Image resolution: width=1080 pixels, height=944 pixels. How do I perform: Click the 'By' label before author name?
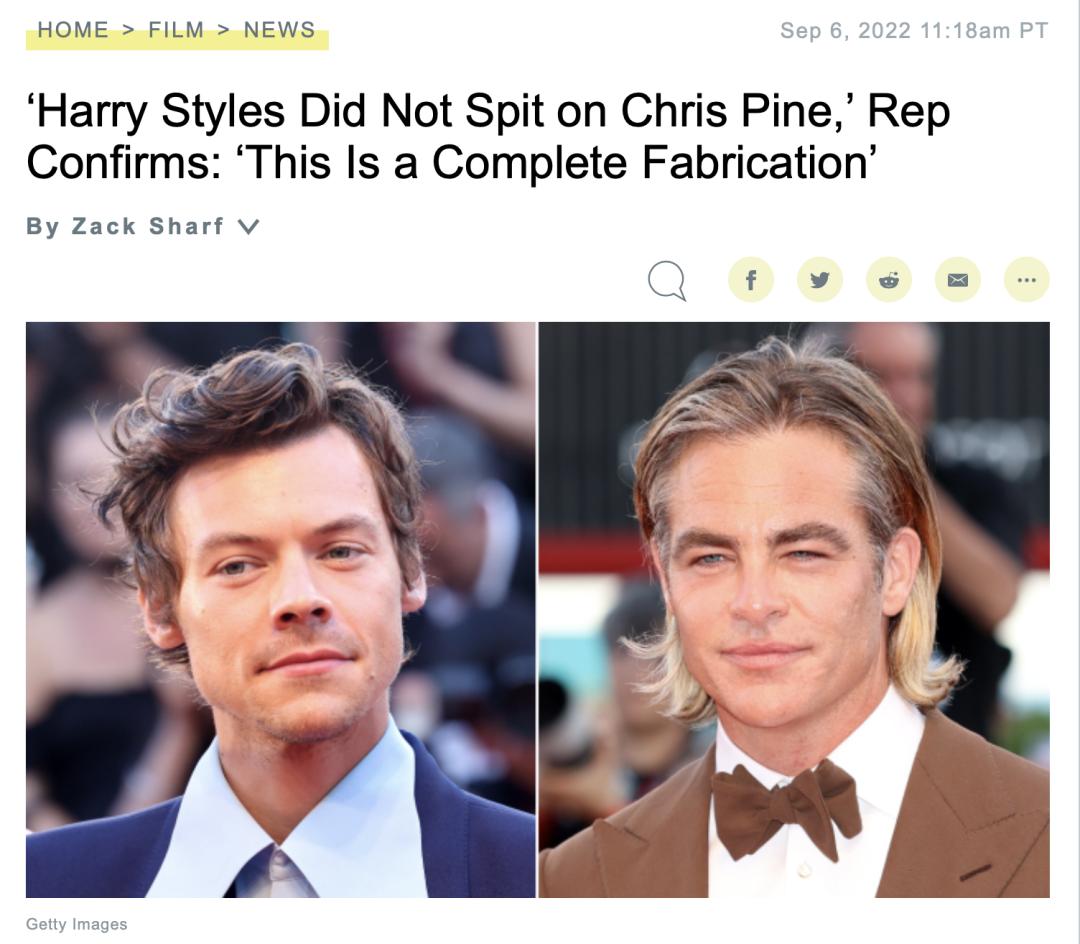(x=43, y=227)
